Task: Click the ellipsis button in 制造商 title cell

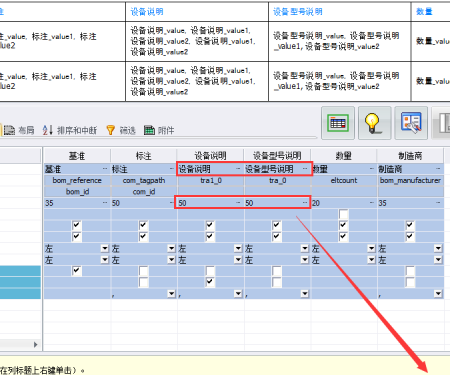Action: pos(439,169)
